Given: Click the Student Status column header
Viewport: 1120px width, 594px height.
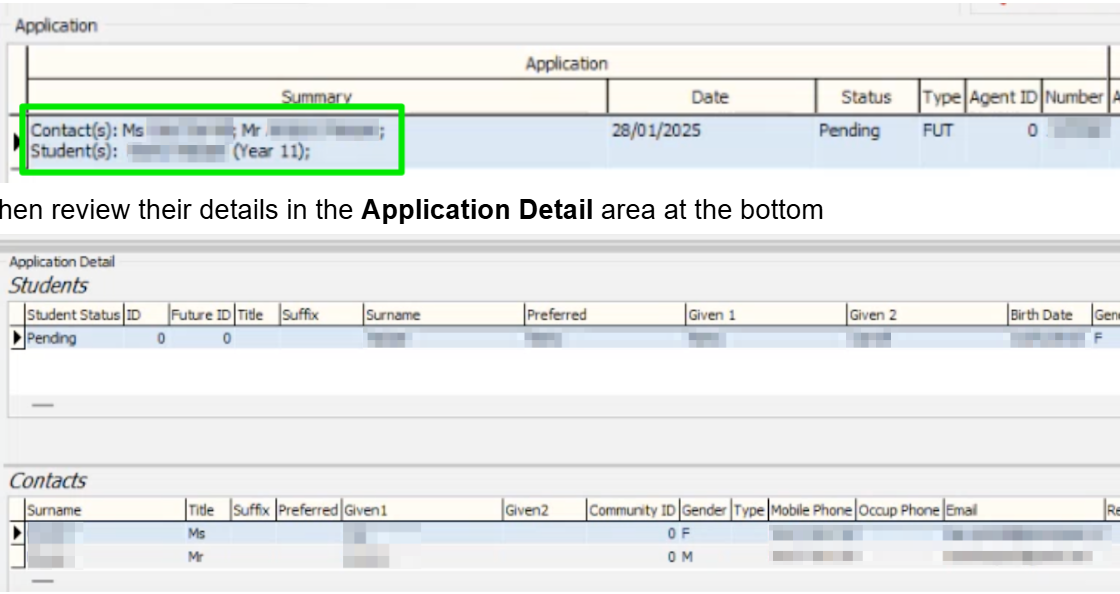Looking at the screenshot, I should pyautogui.click(x=73, y=314).
